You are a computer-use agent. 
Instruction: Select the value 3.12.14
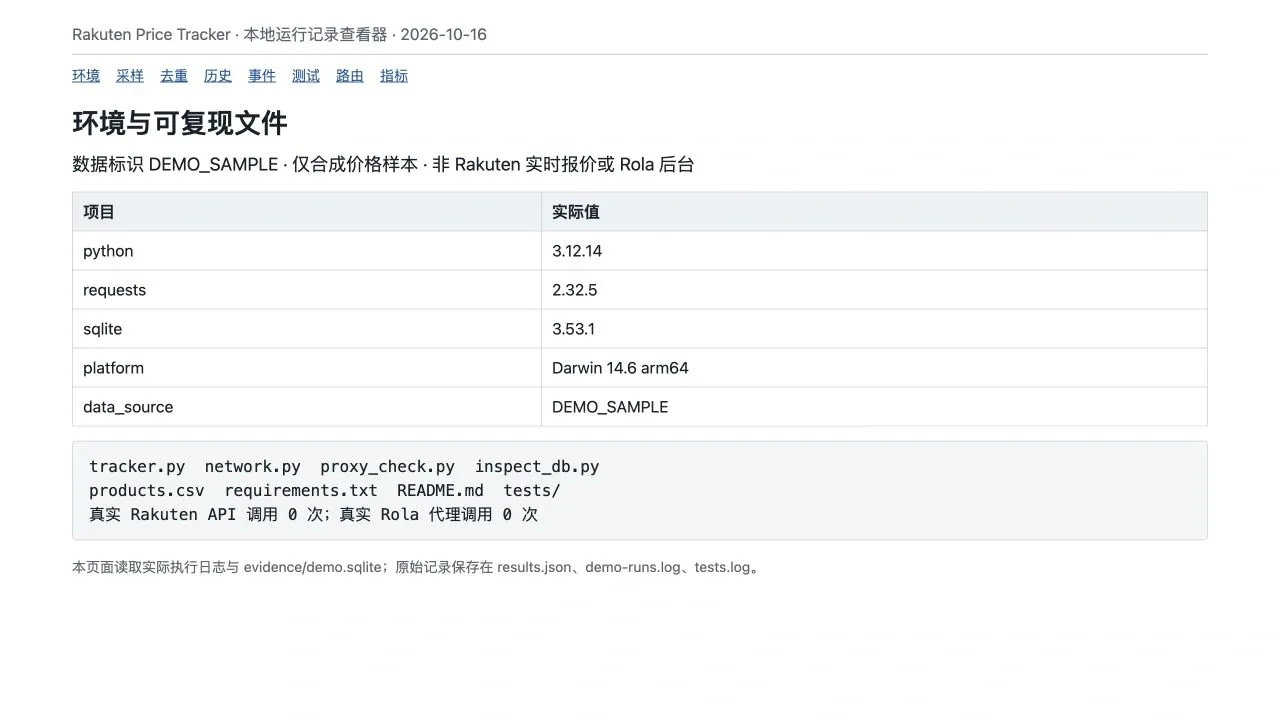point(577,251)
